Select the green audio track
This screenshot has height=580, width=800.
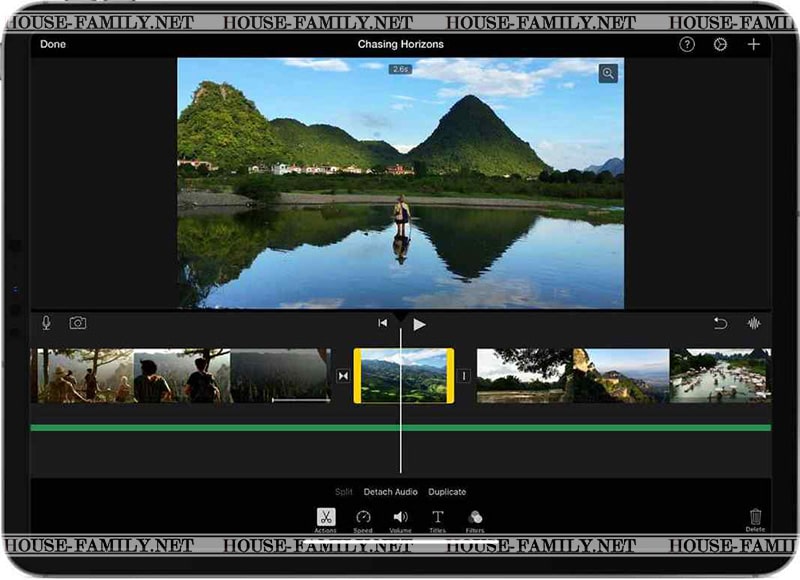[x=401, y=427]
